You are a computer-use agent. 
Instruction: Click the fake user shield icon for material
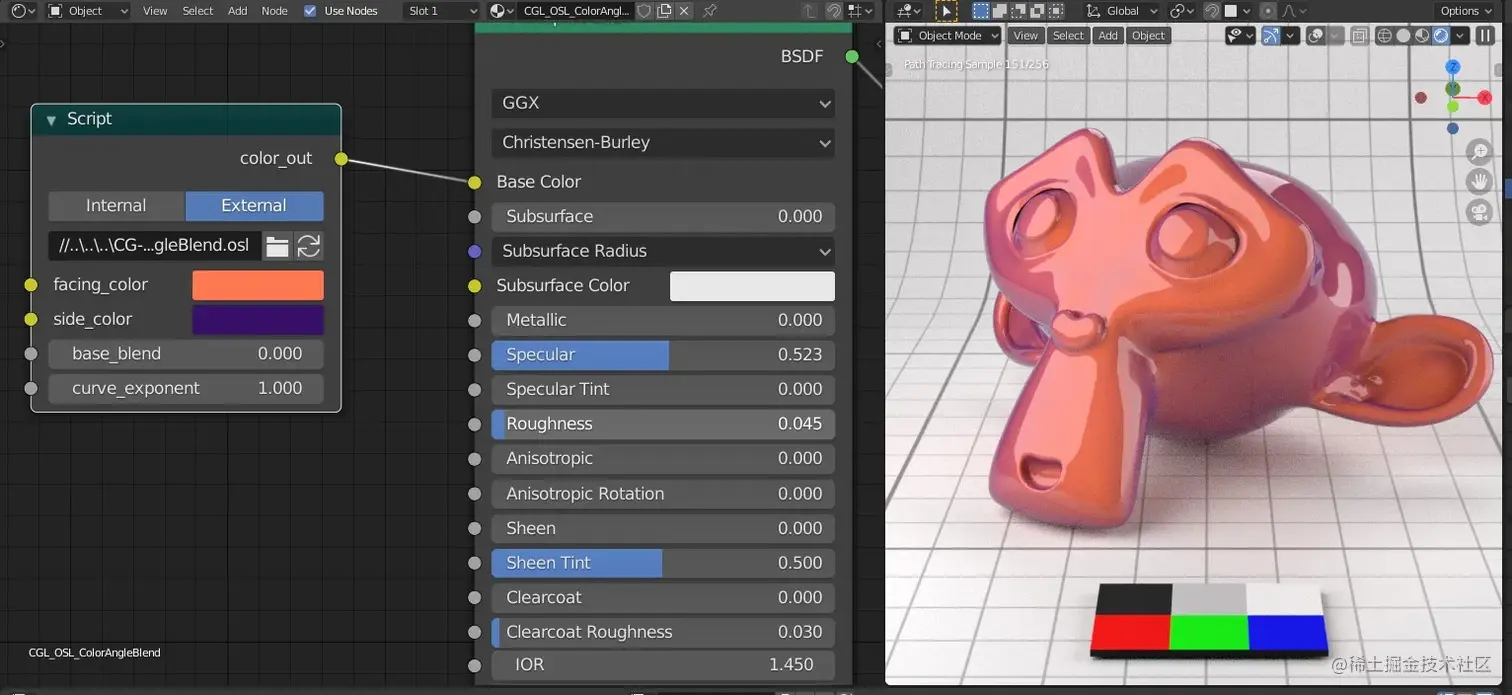tap(645, 11)
